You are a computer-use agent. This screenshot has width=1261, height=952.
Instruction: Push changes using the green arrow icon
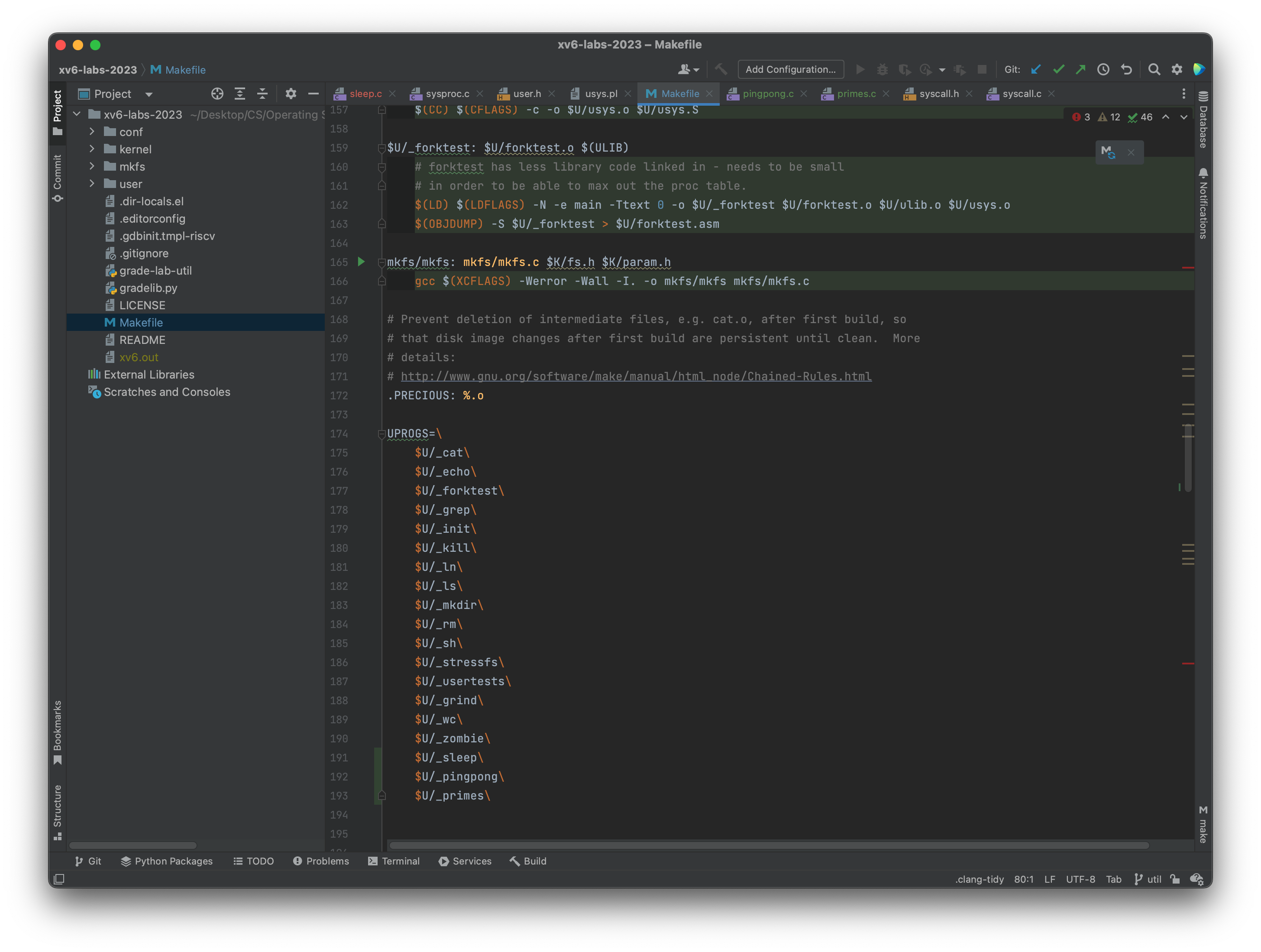point(1081,69)
